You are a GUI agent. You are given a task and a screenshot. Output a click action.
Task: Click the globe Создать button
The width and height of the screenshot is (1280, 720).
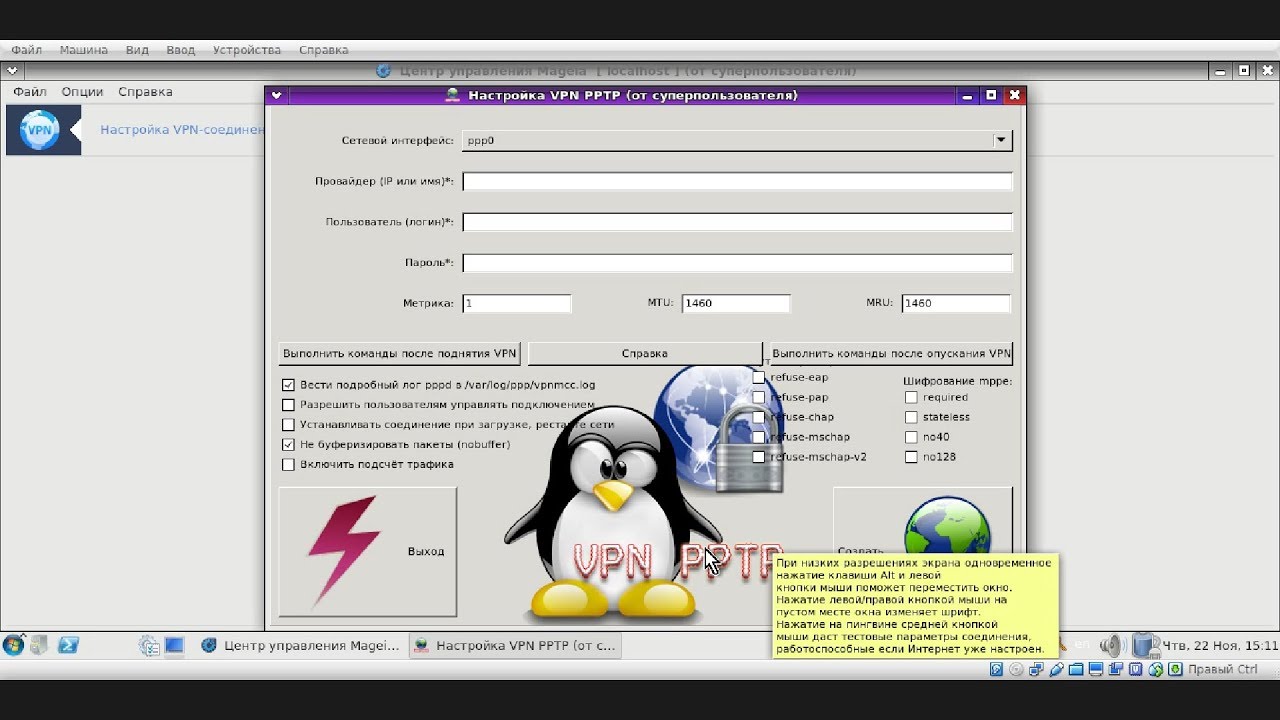pos(923,551)
